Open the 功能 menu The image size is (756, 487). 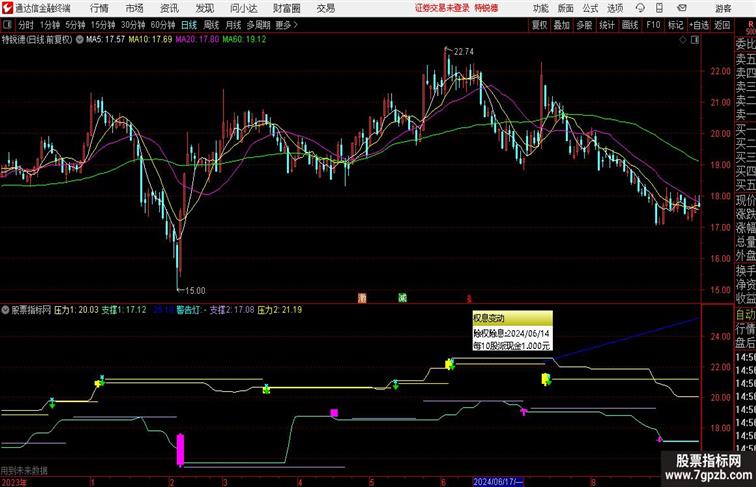click(540, 8)
